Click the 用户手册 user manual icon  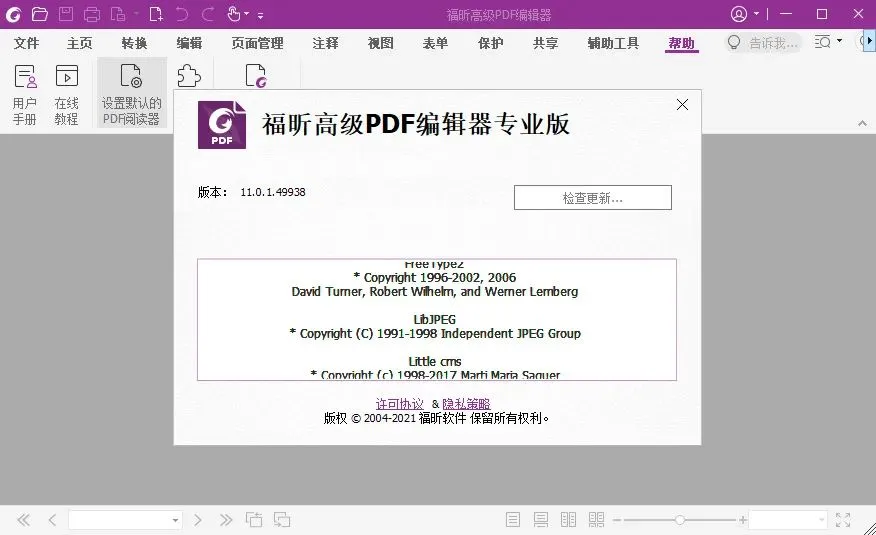pos(25,94)
